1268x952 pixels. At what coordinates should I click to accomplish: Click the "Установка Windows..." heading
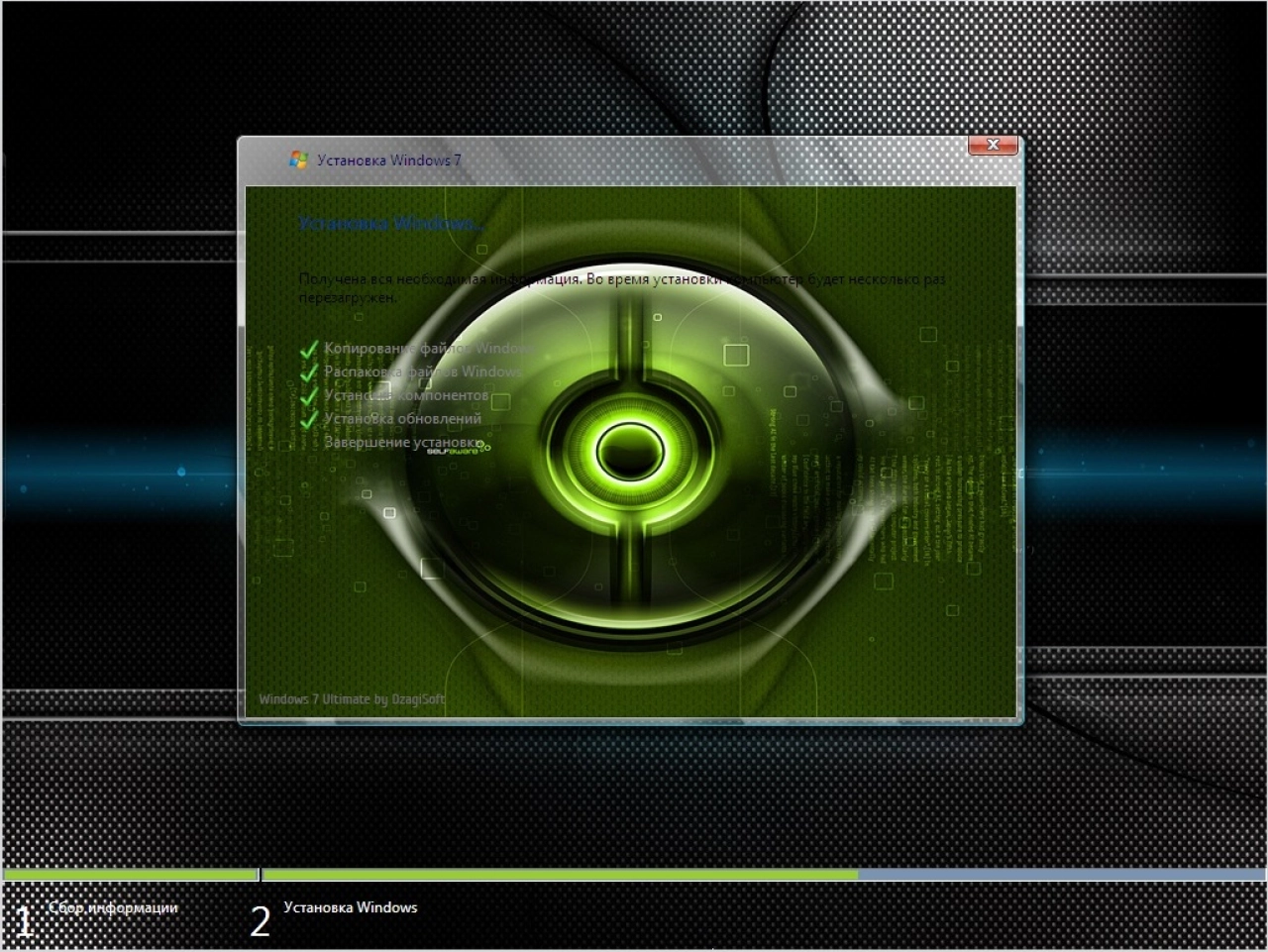coord(390,224)
